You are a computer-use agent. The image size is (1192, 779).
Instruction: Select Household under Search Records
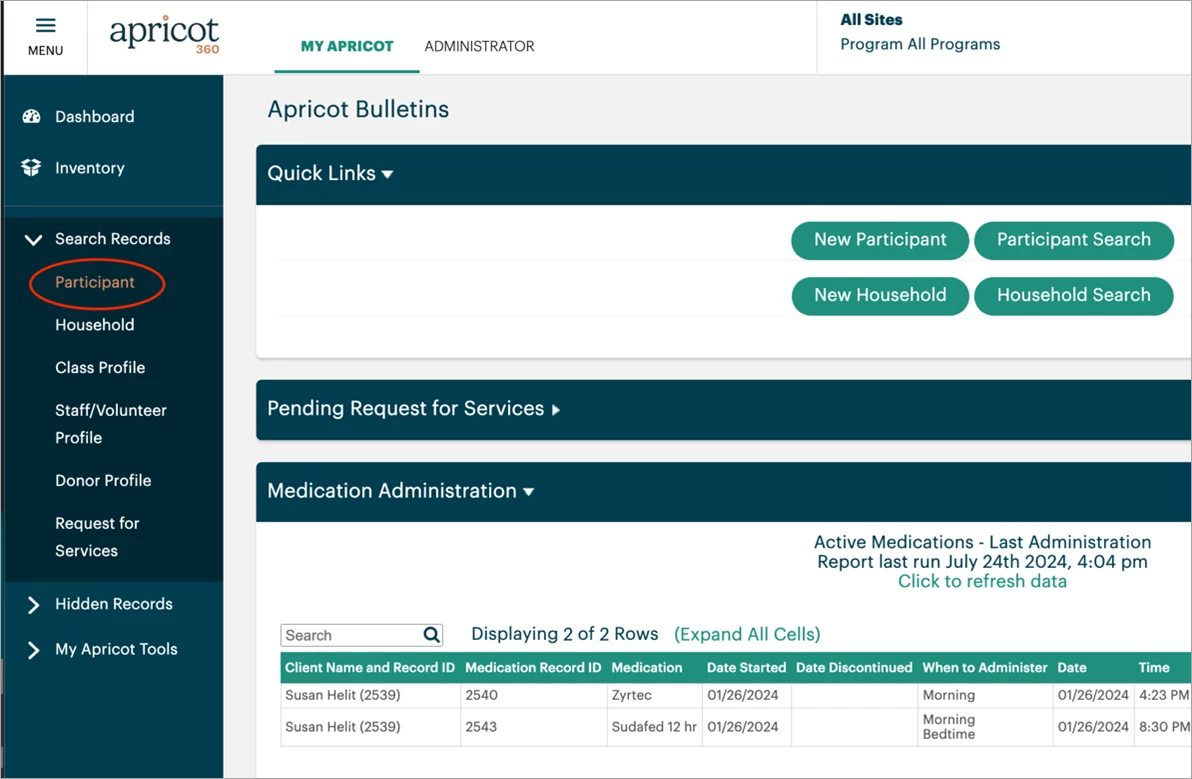point(94,325)
